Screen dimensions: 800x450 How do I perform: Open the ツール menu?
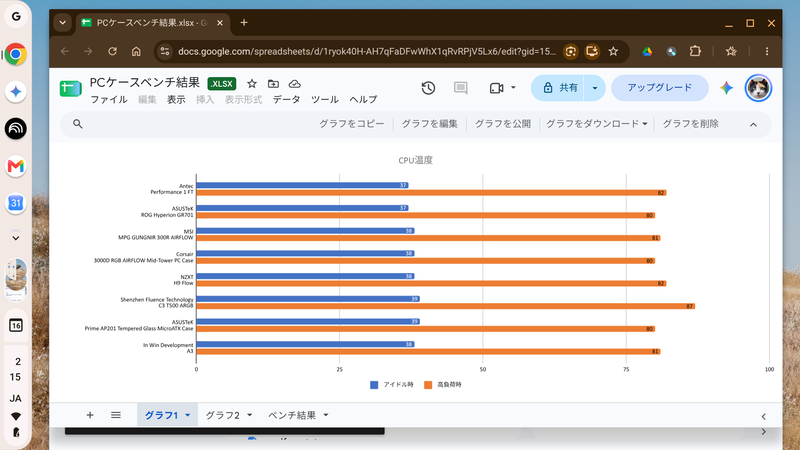(324, 99)
